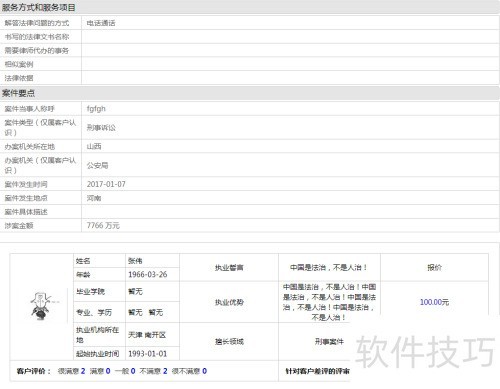Click the 相似案例 label
This screenshot has height=389, width=500.
[19, 64]
